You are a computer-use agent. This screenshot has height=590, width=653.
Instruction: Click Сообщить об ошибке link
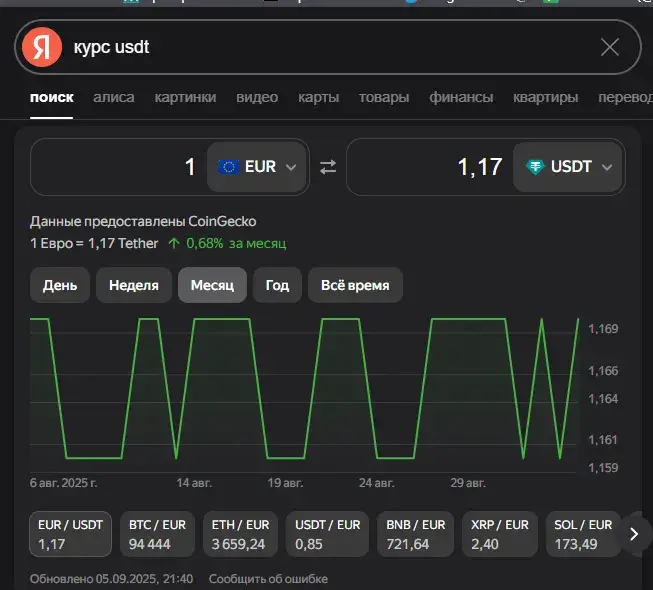[x=268, y=579]
